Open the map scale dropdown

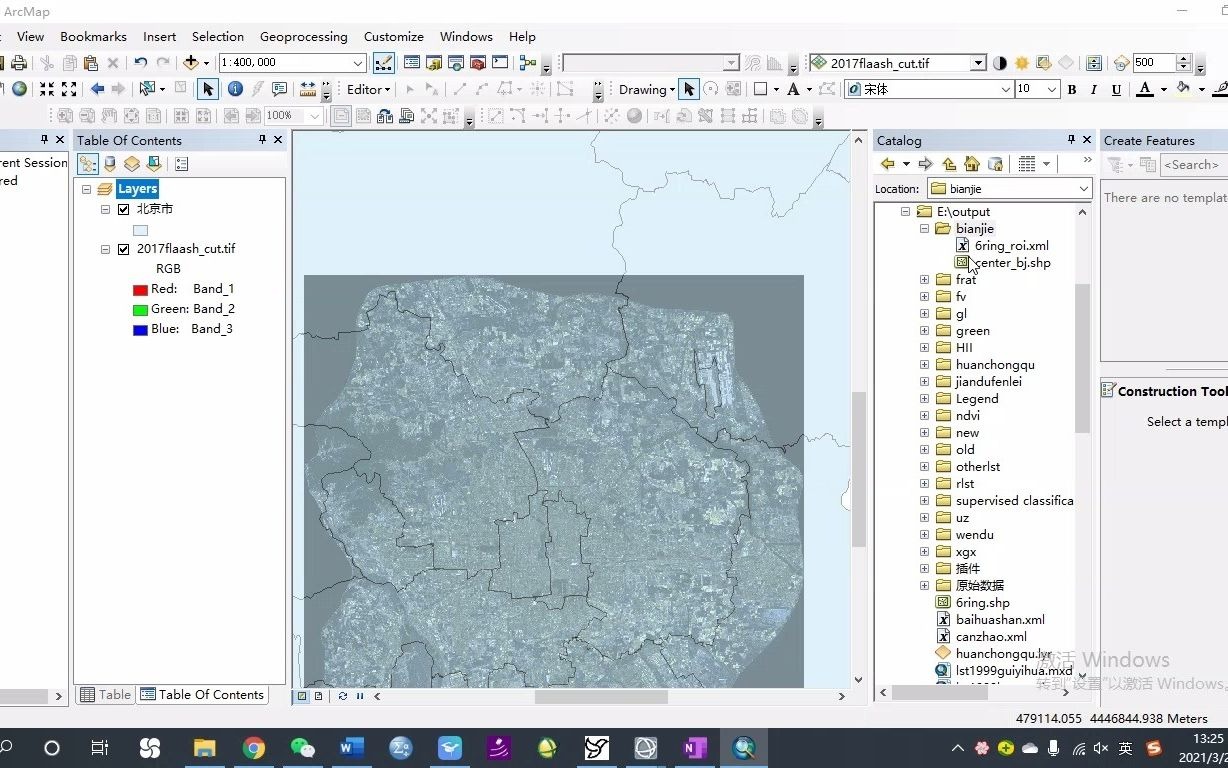pos(358,63)
